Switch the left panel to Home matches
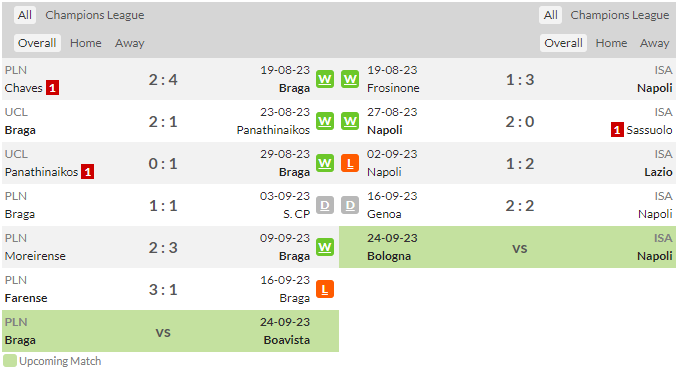The image size is (679, 383). (x=86, y=43)
